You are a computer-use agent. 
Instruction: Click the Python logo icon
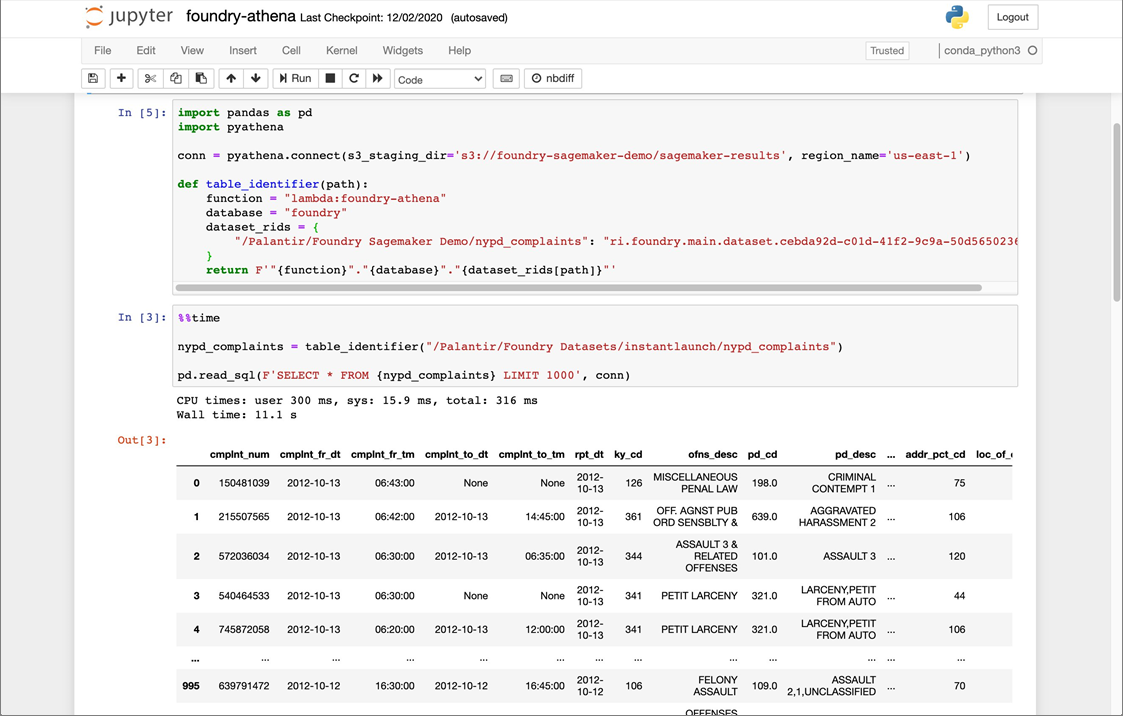[x=957, y=17]
